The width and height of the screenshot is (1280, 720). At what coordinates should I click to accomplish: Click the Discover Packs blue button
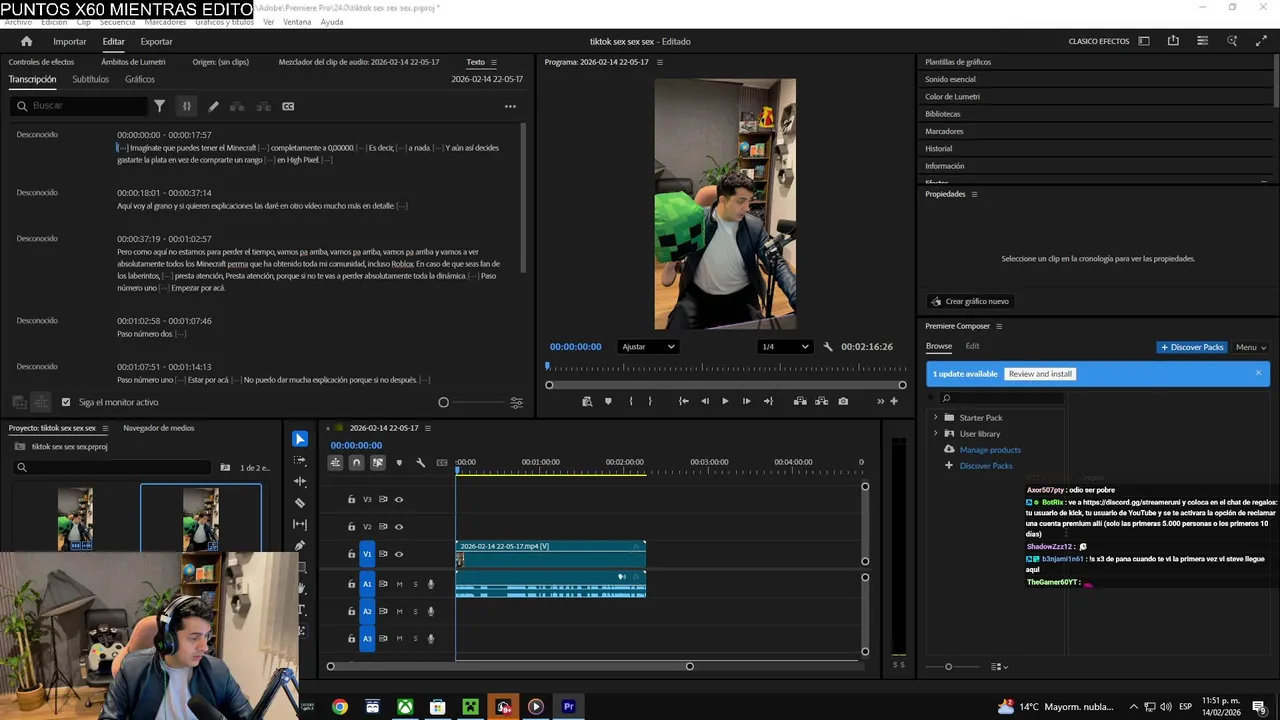tap(1192, 347)
